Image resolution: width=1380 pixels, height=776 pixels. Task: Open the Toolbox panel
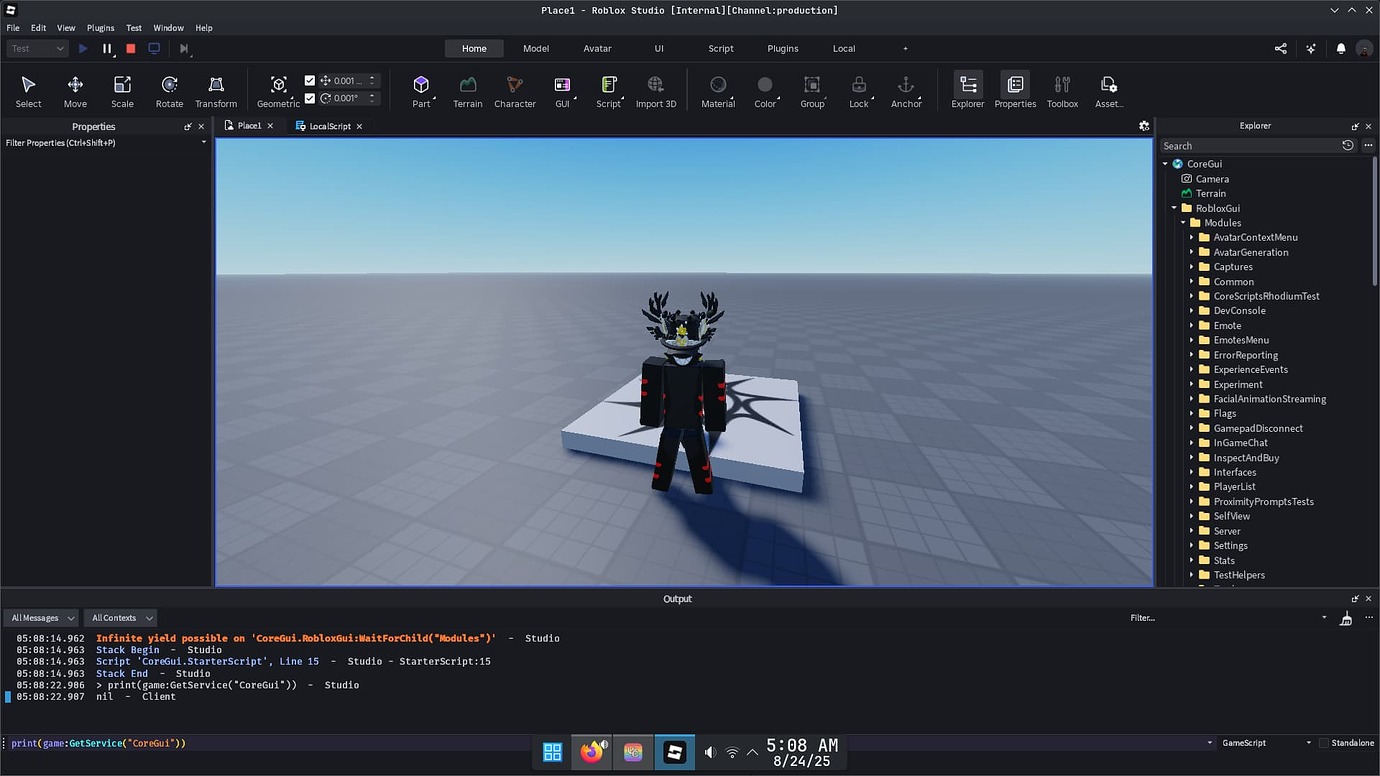tap(1062, 91)
